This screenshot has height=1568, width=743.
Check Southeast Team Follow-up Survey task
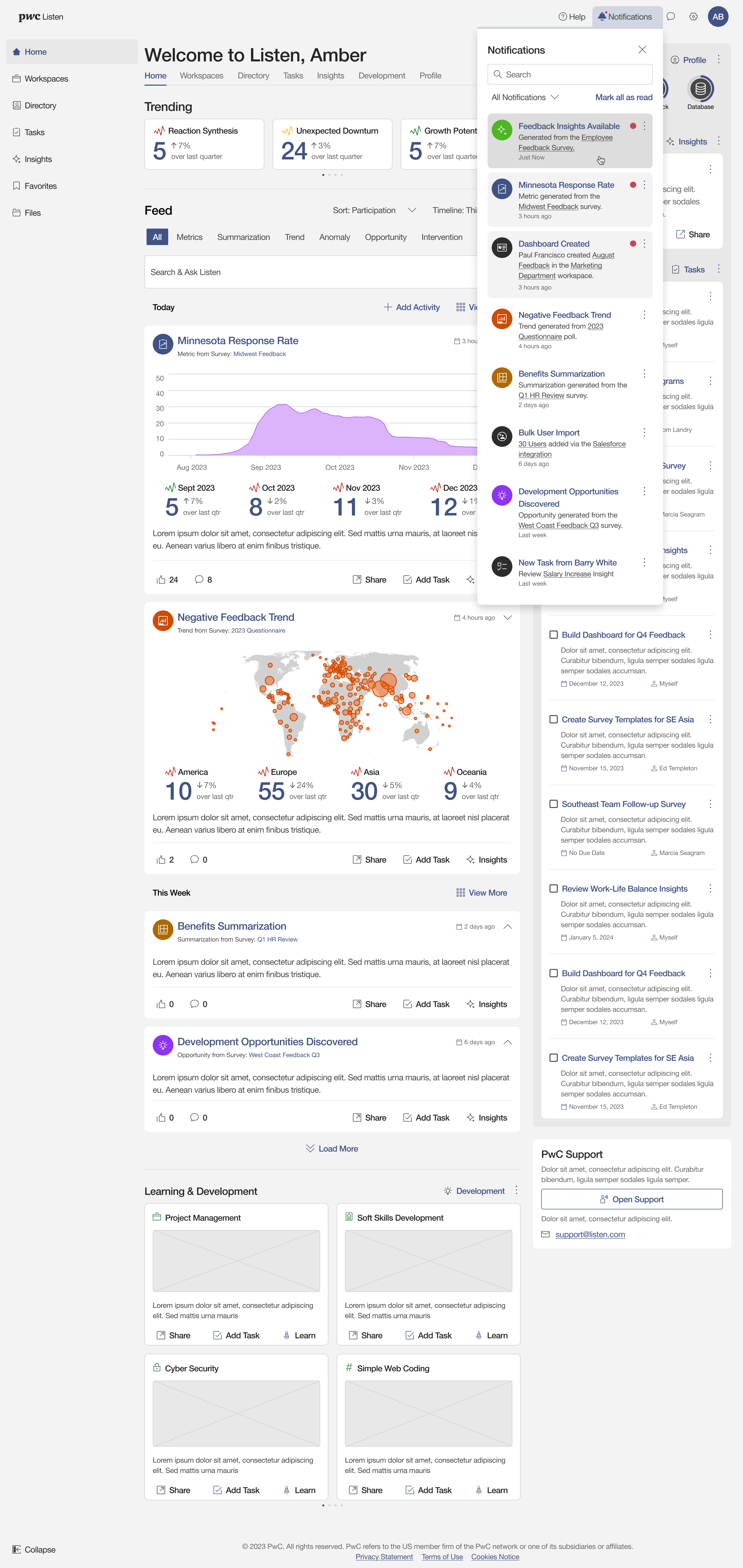click(554, 804)
